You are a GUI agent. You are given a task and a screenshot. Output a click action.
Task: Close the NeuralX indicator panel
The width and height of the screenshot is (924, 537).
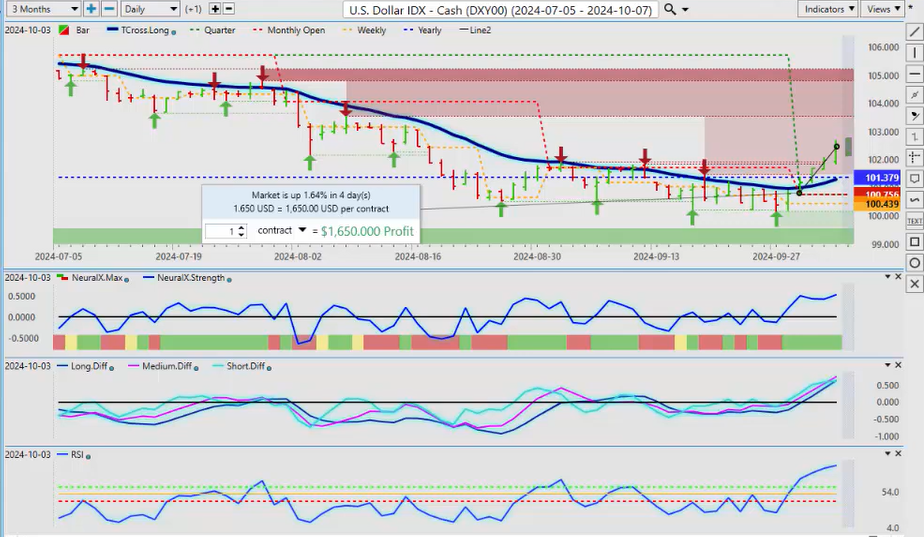click(x=898, y=276)
